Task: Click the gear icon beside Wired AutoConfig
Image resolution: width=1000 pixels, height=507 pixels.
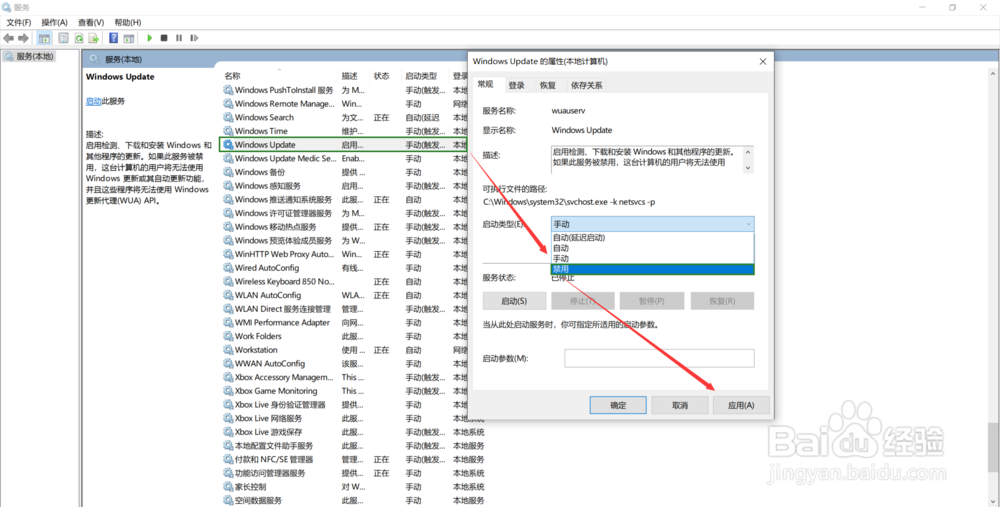Action: [x=228, y=268]
